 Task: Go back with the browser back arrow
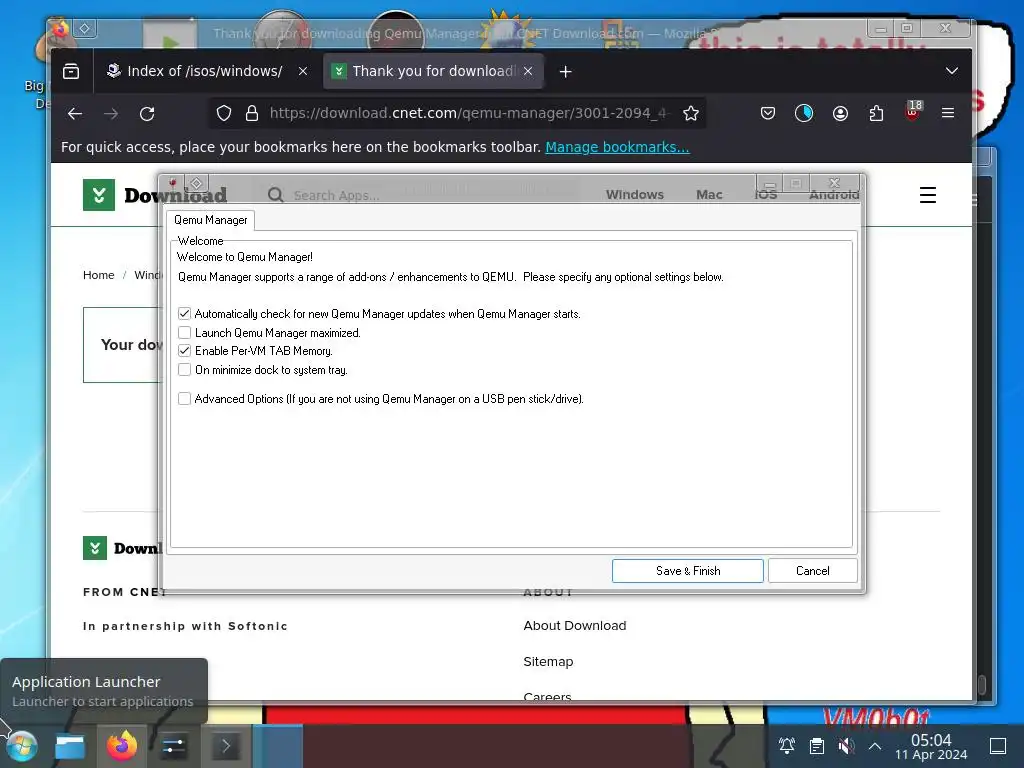tap(75, 114)
